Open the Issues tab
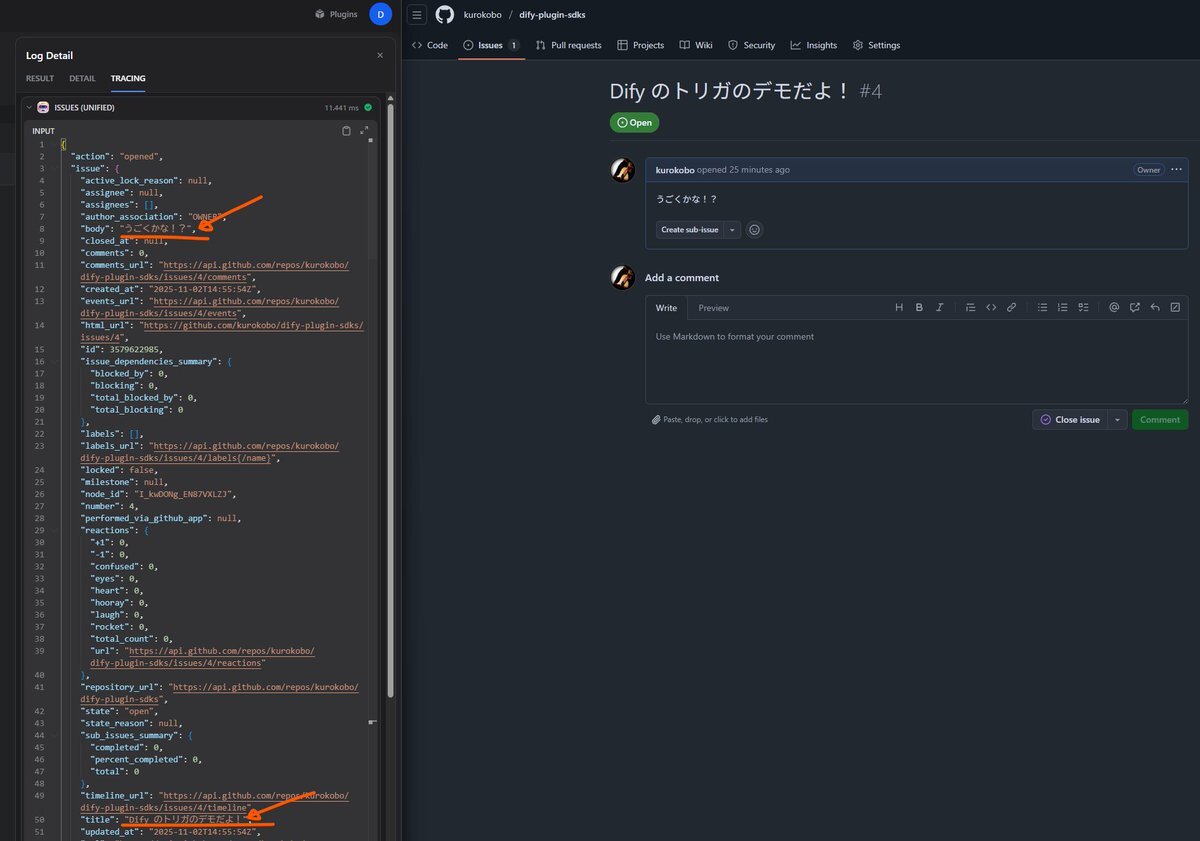The width and height of the screenshot is (1200, 841). click(x=491, y=45)
